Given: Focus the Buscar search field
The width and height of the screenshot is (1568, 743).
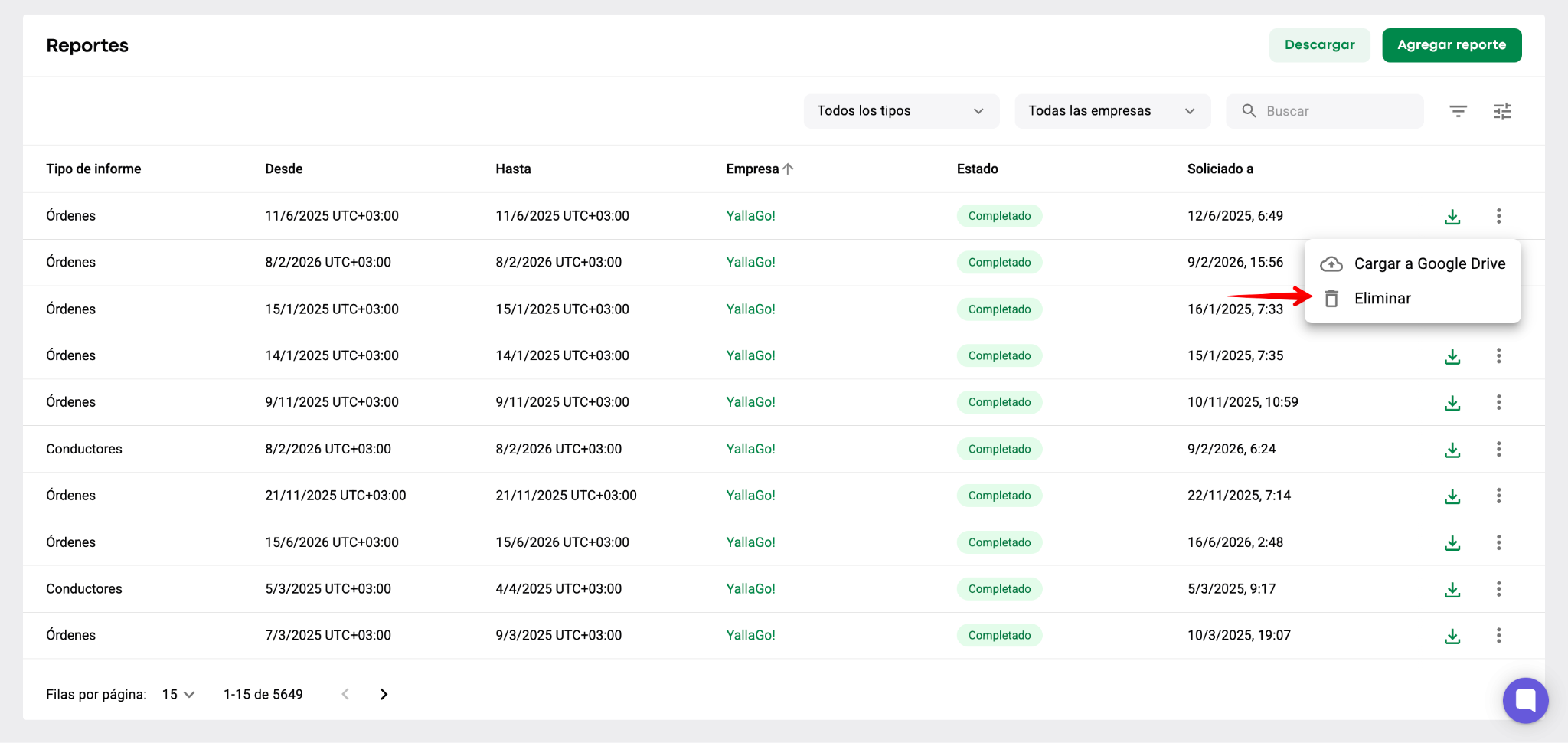Looking at the screenshot, I should pos(1325,111).
